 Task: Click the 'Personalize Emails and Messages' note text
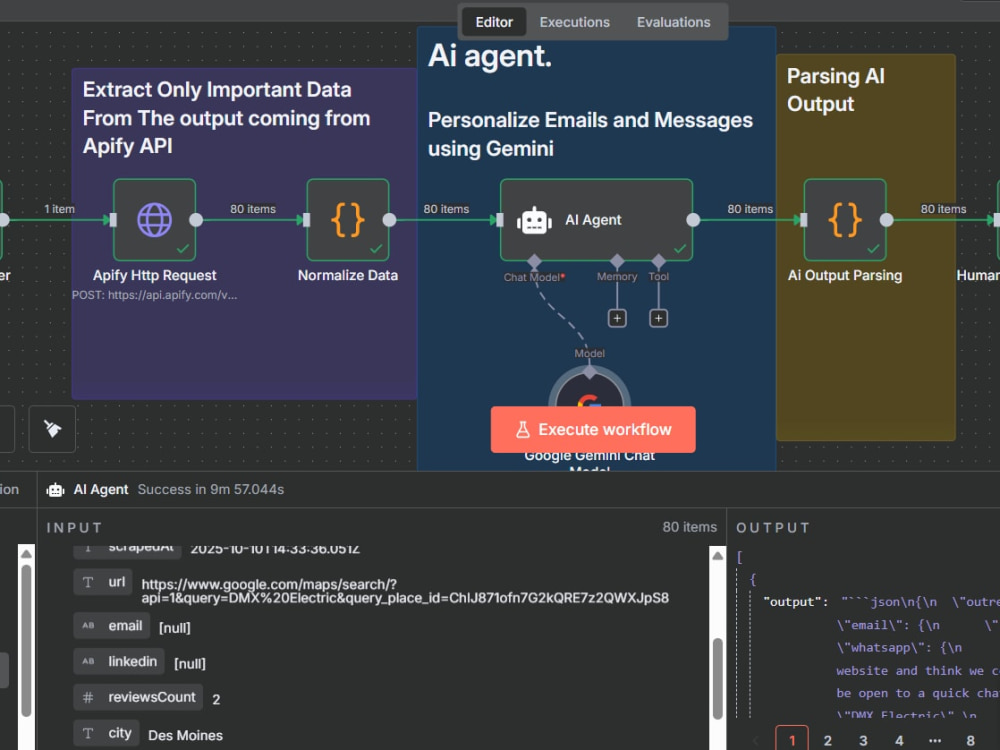point(590,134)
